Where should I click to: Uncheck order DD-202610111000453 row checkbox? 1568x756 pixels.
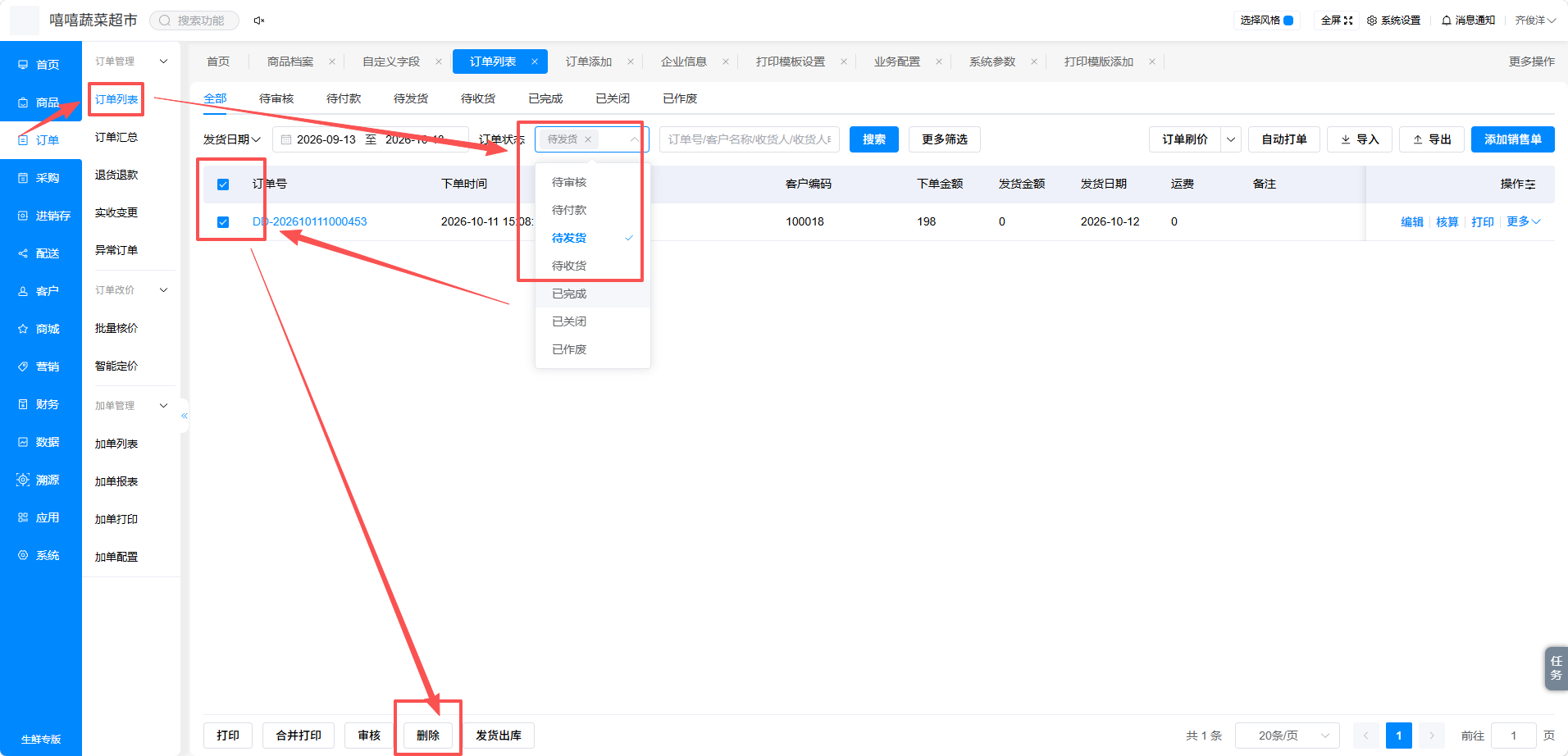[x=223, y=222]
